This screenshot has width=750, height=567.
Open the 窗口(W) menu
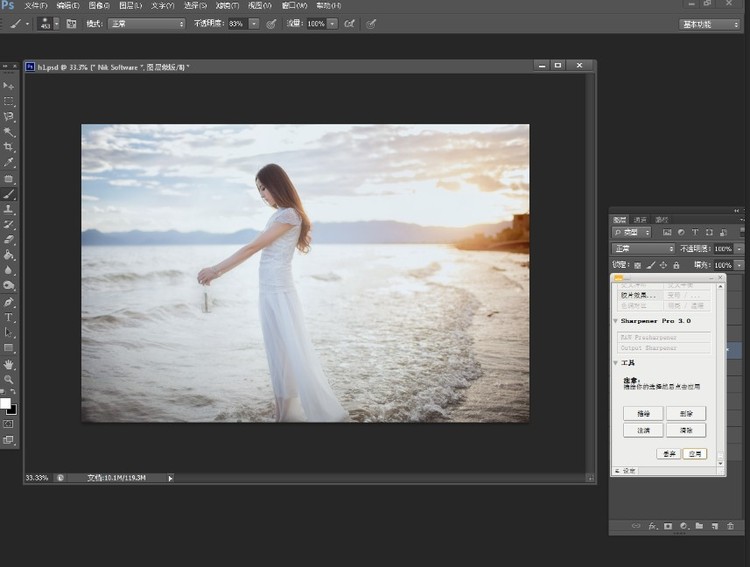294,6
